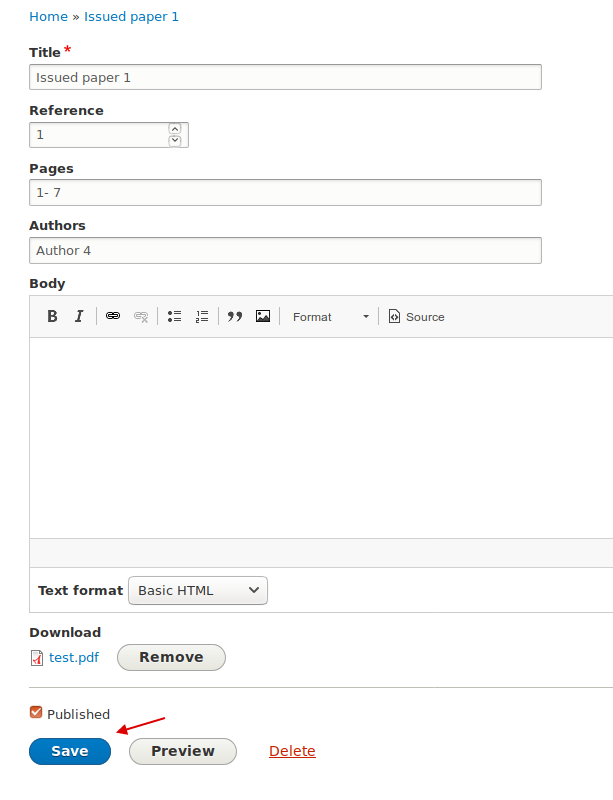Image resolution: width=613 pixels, height=800 pixels.
Task: Click the up stepper on Reference field
Action: (x=175, y=129)
